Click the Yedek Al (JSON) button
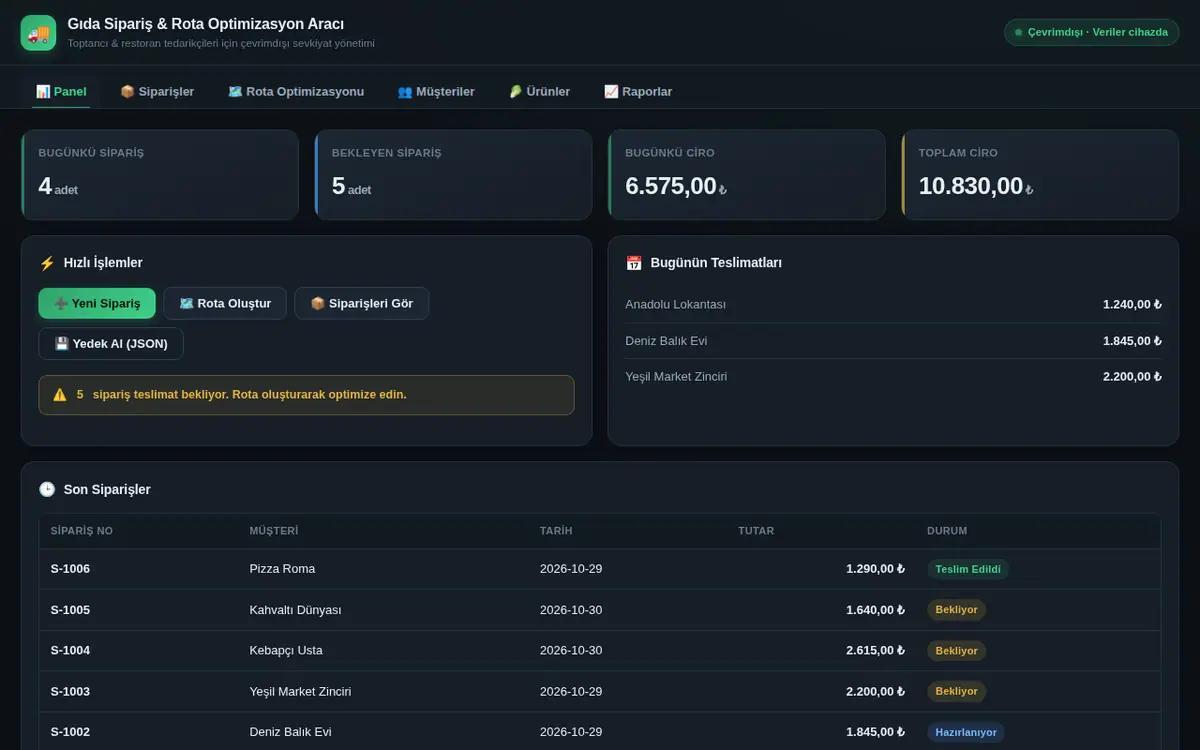The width and height of the screenshot is (1200, 750). [111, 343]
